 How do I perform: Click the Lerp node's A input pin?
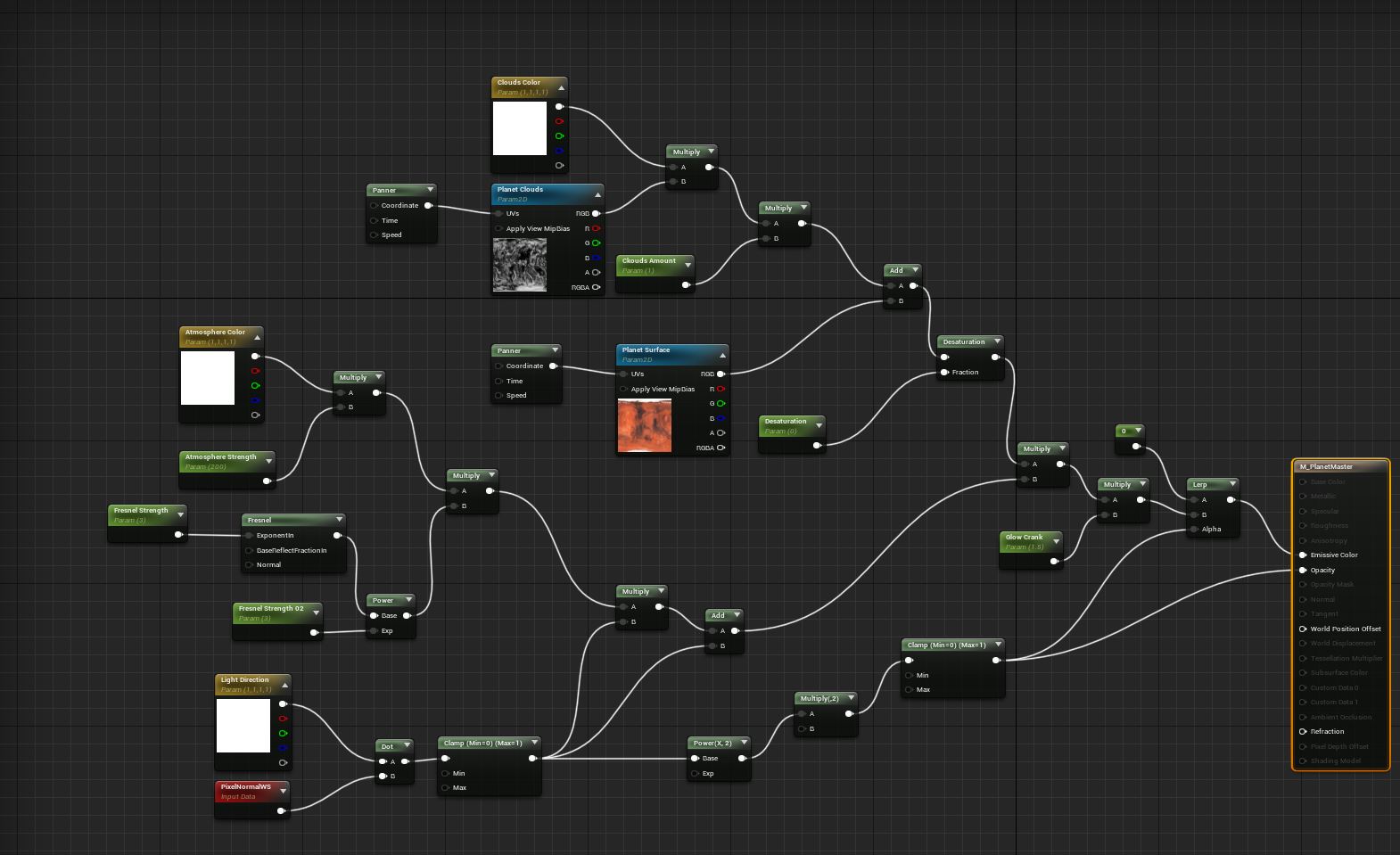tap(1195, 500)
